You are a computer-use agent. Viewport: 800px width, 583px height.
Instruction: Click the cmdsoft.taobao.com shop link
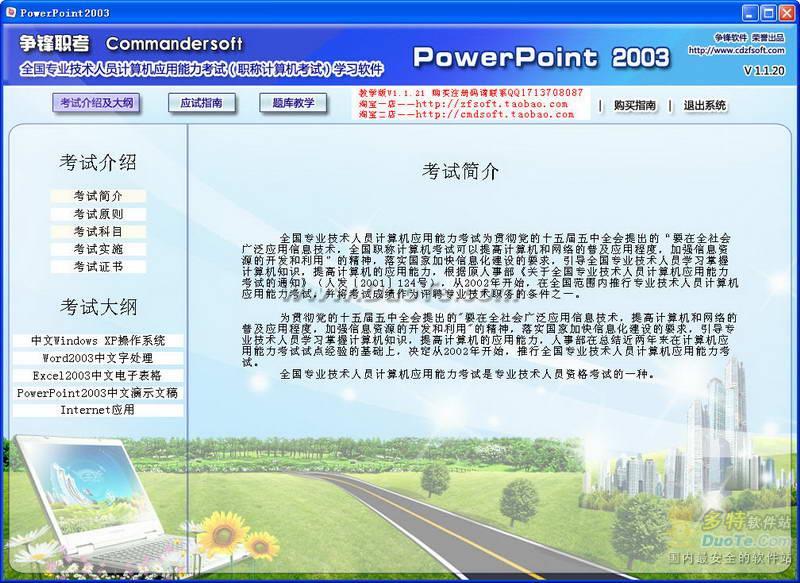coord(495,114)
